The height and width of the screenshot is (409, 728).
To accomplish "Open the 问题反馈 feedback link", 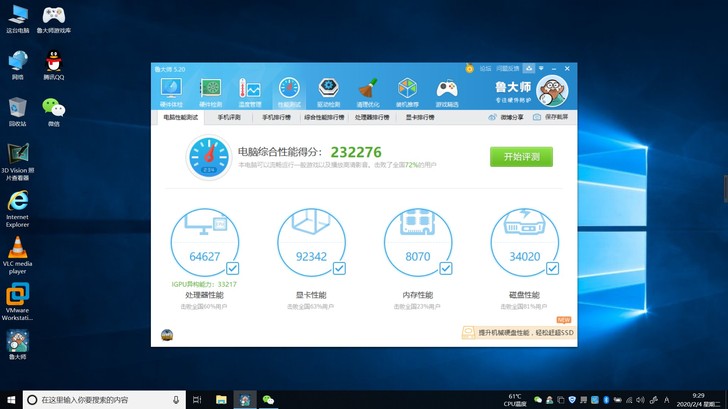I will (507, 68).
